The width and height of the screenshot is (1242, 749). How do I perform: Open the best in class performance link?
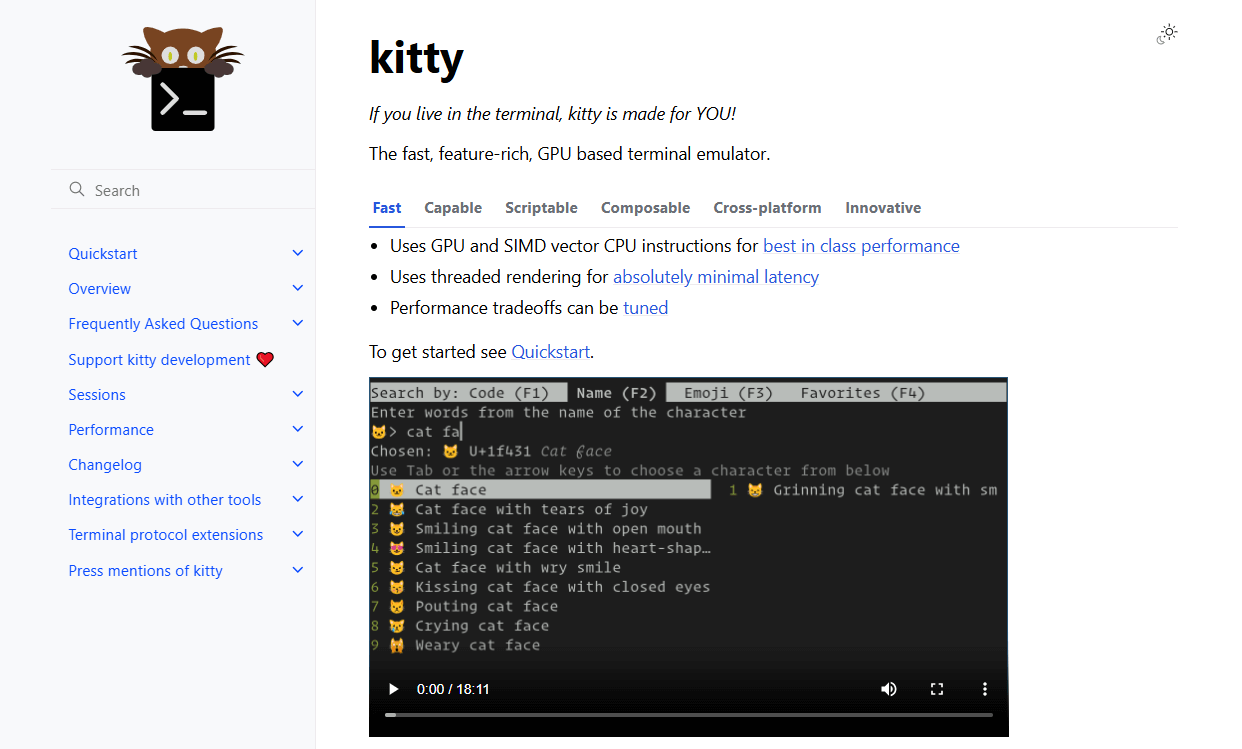click(861, 245)
